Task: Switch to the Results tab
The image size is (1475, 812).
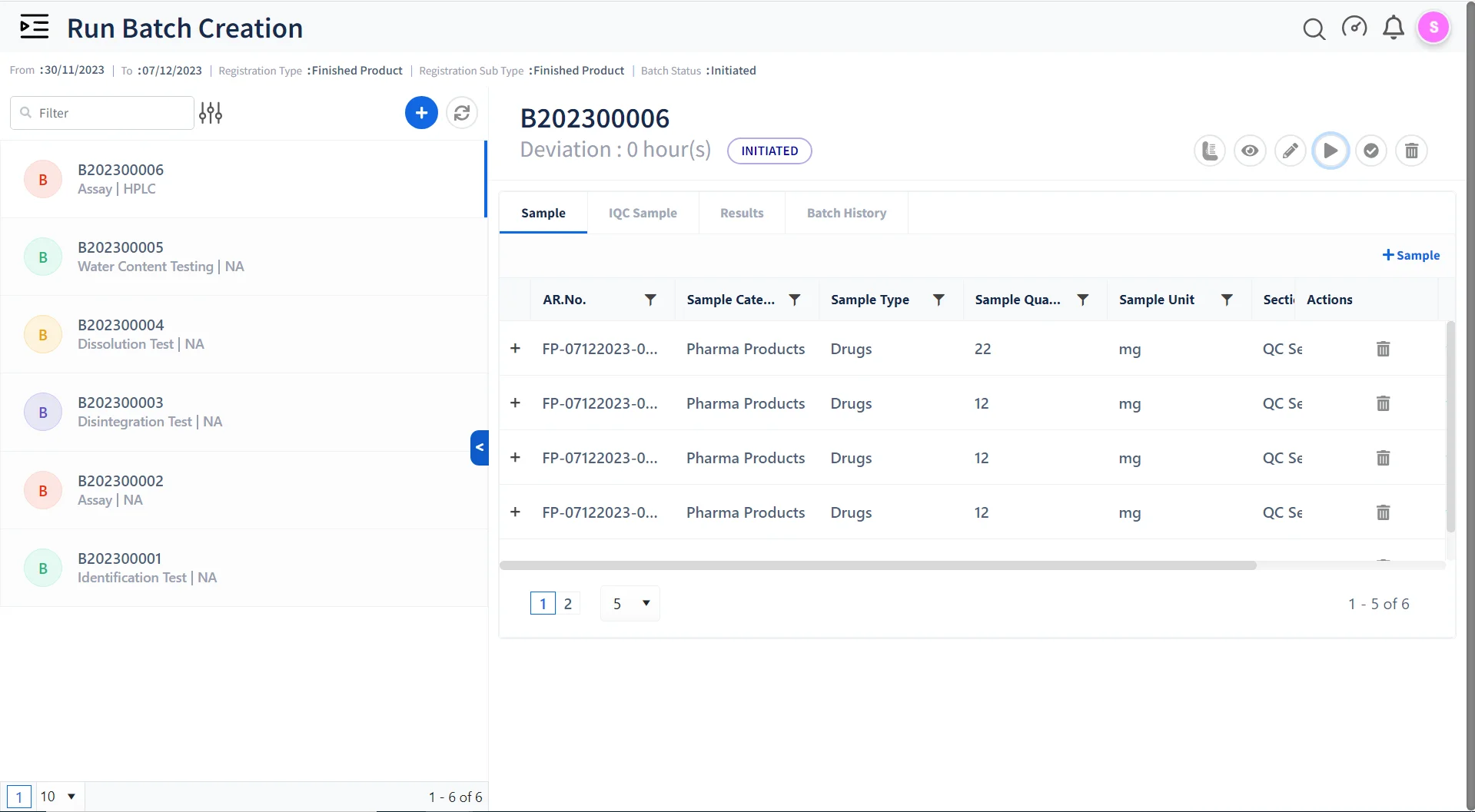Action: click(742, 213)
